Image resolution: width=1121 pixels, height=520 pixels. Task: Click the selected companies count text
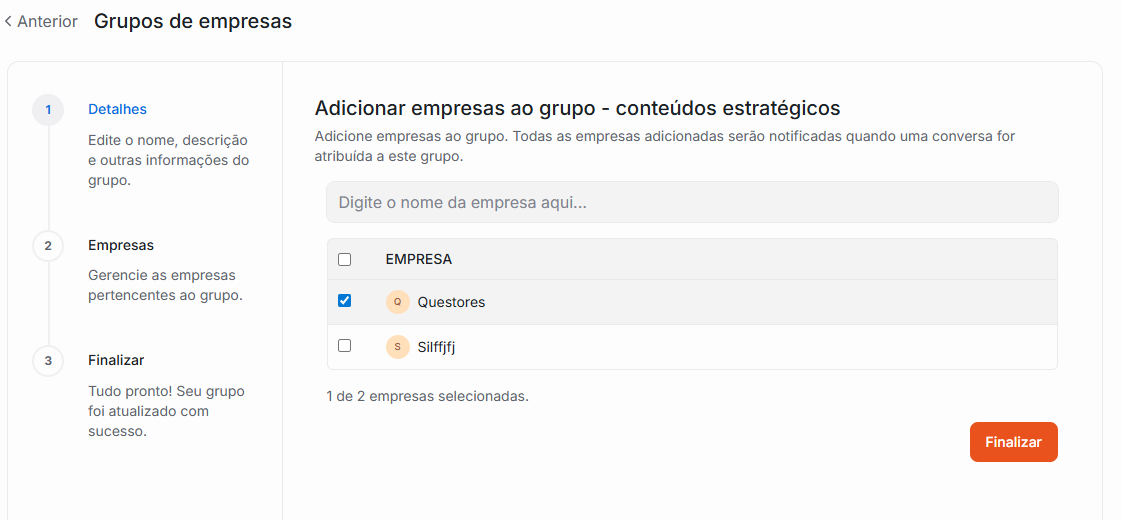coord(427,396)
